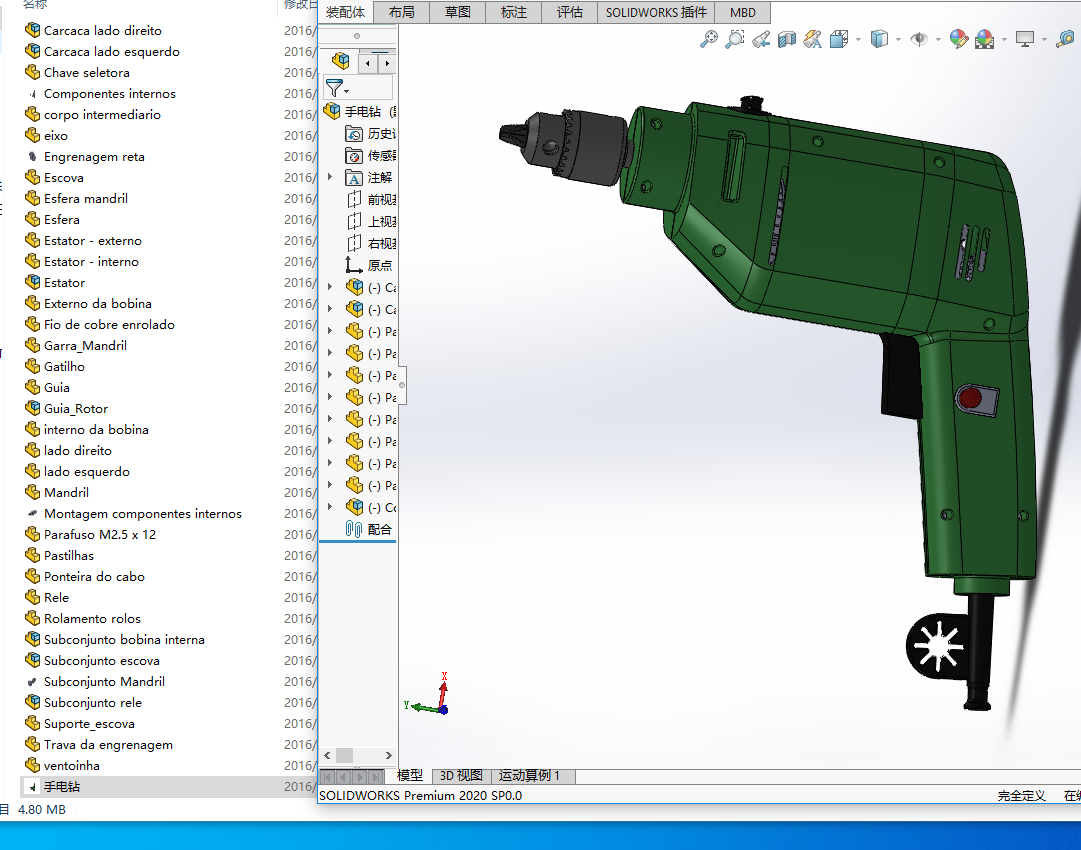Click the Previous View icon

(761, 39)
